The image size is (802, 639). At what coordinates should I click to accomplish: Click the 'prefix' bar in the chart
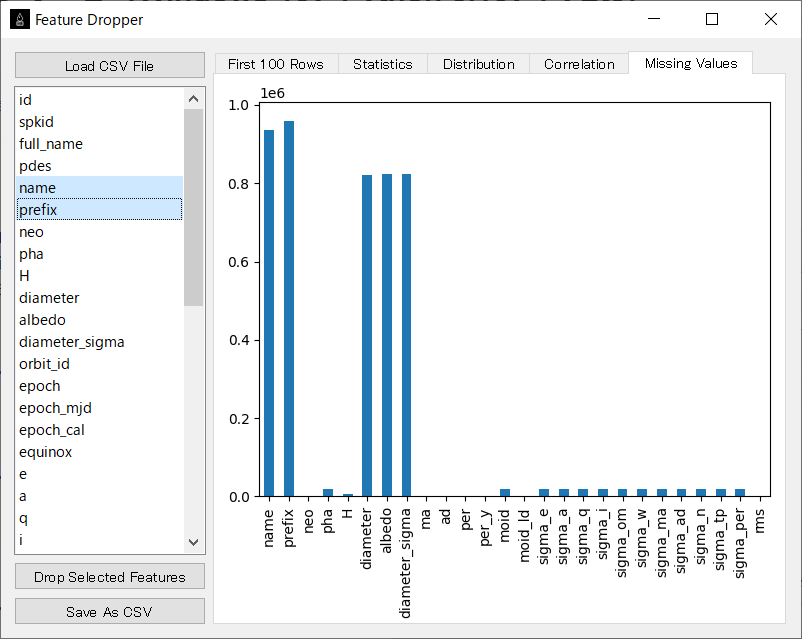pyautogui.click(x=289, y=309)
